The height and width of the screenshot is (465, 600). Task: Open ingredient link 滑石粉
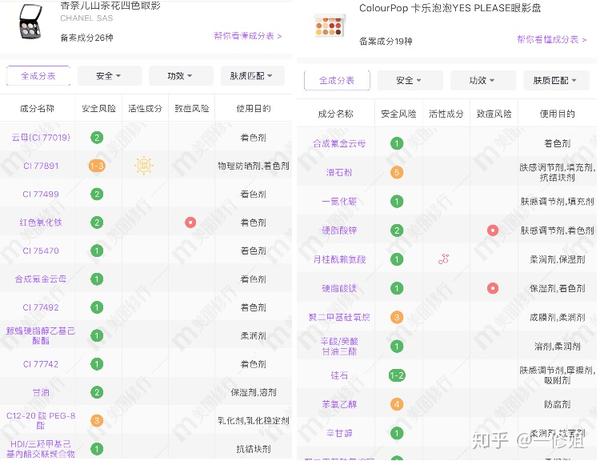[339, 172]
